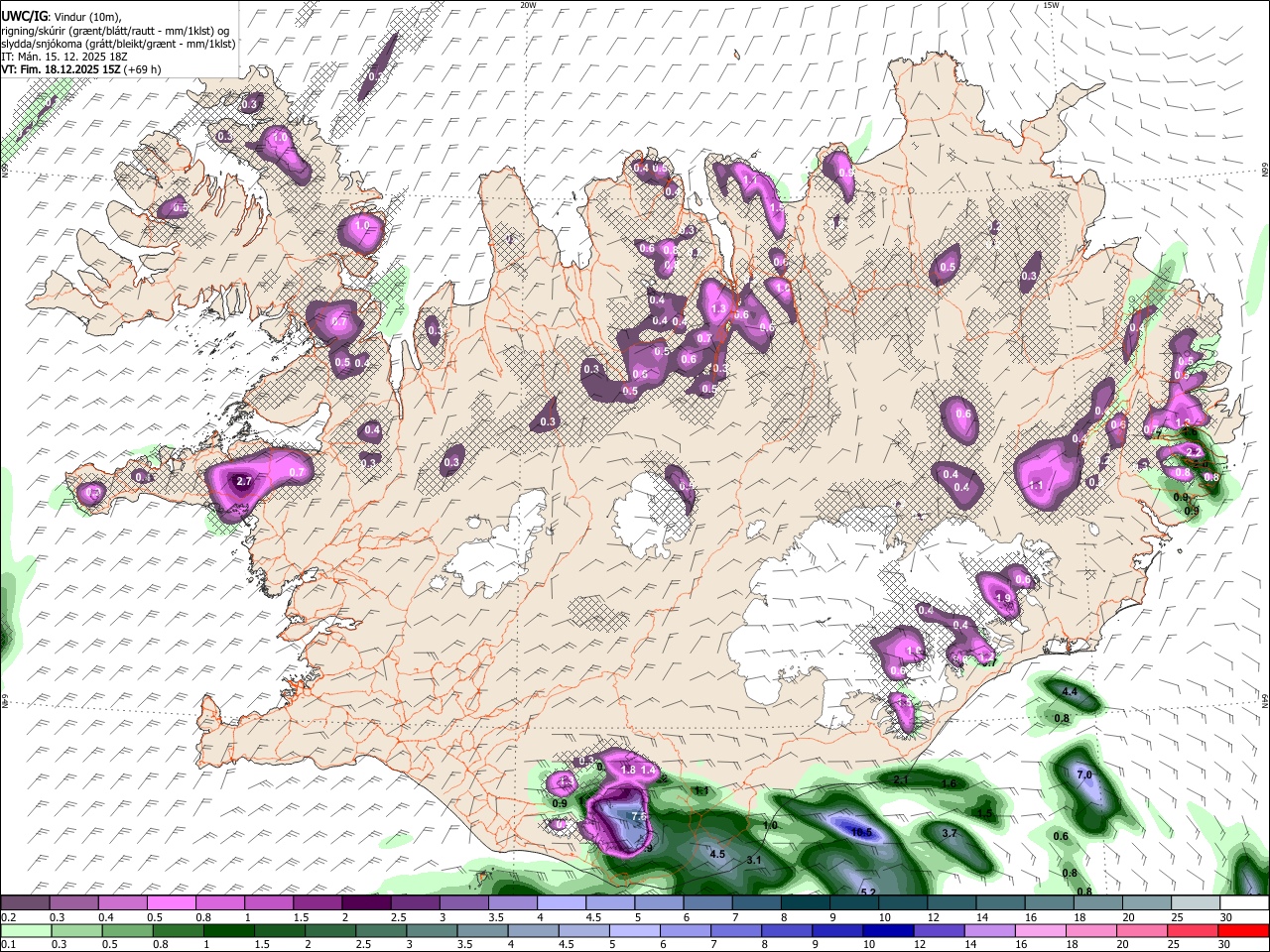1270x952 pixels.
Task: Click the 'VT: Fim. 18.12.2025 15Z (+69 h)' line
Action: click(x=81, y=69)
